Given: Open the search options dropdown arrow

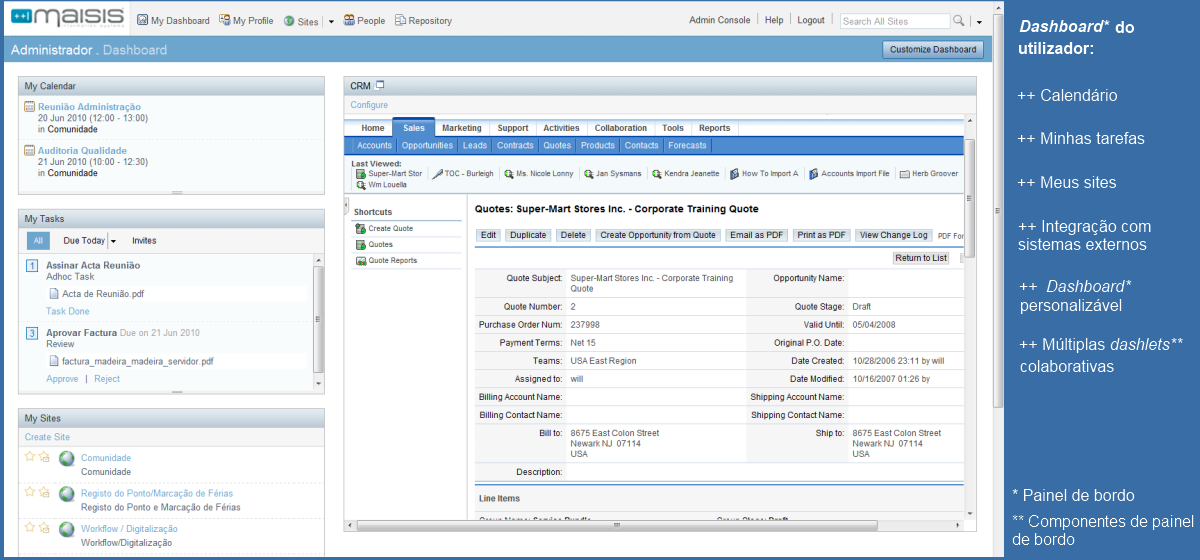Looking at the screenshot, I should pyautogui.click(x=979, y=21).
